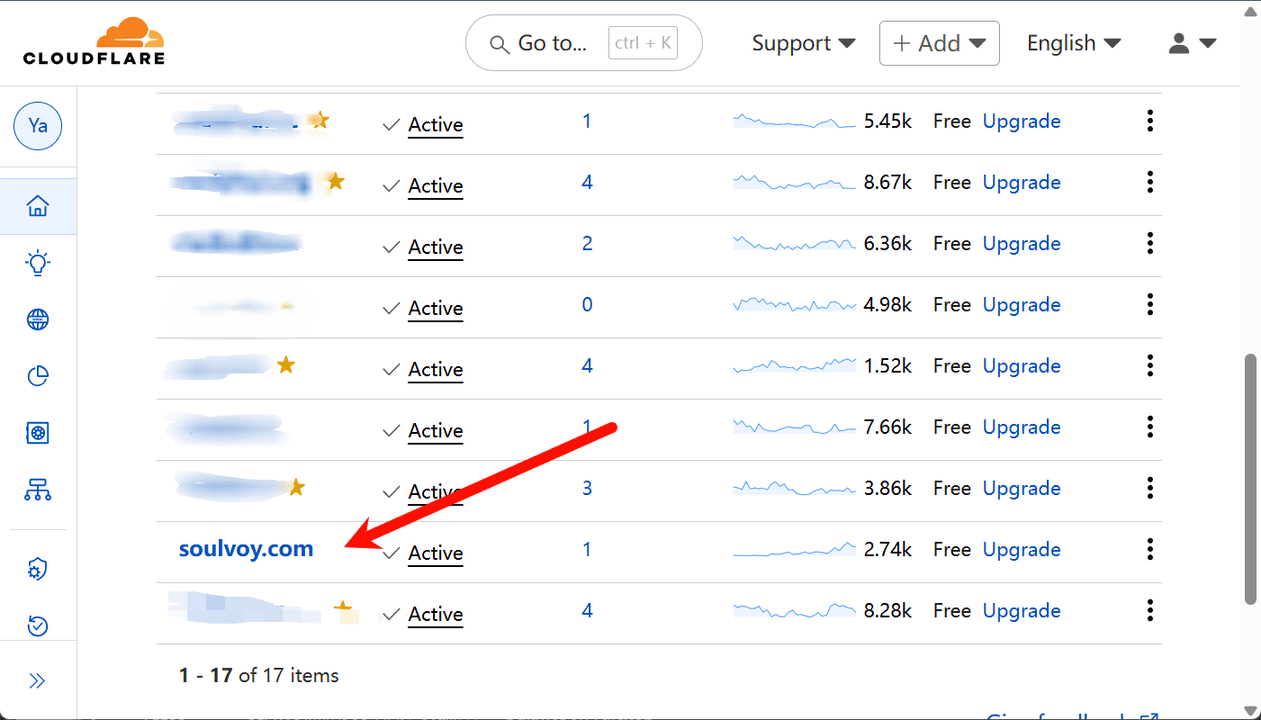Click the search magnifier in Go to field
The image size is (1261, 720).
point(499,43)
